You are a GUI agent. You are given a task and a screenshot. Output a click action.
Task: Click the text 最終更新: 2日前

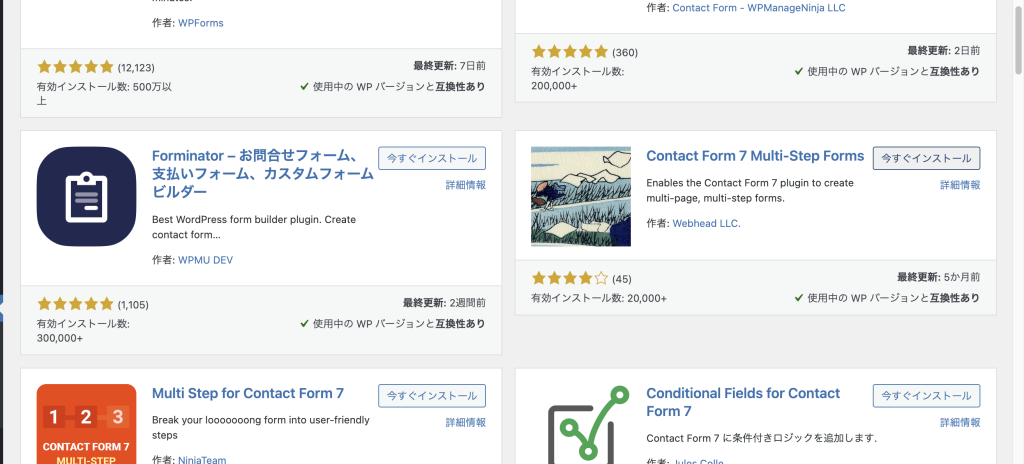coord(944,51)
